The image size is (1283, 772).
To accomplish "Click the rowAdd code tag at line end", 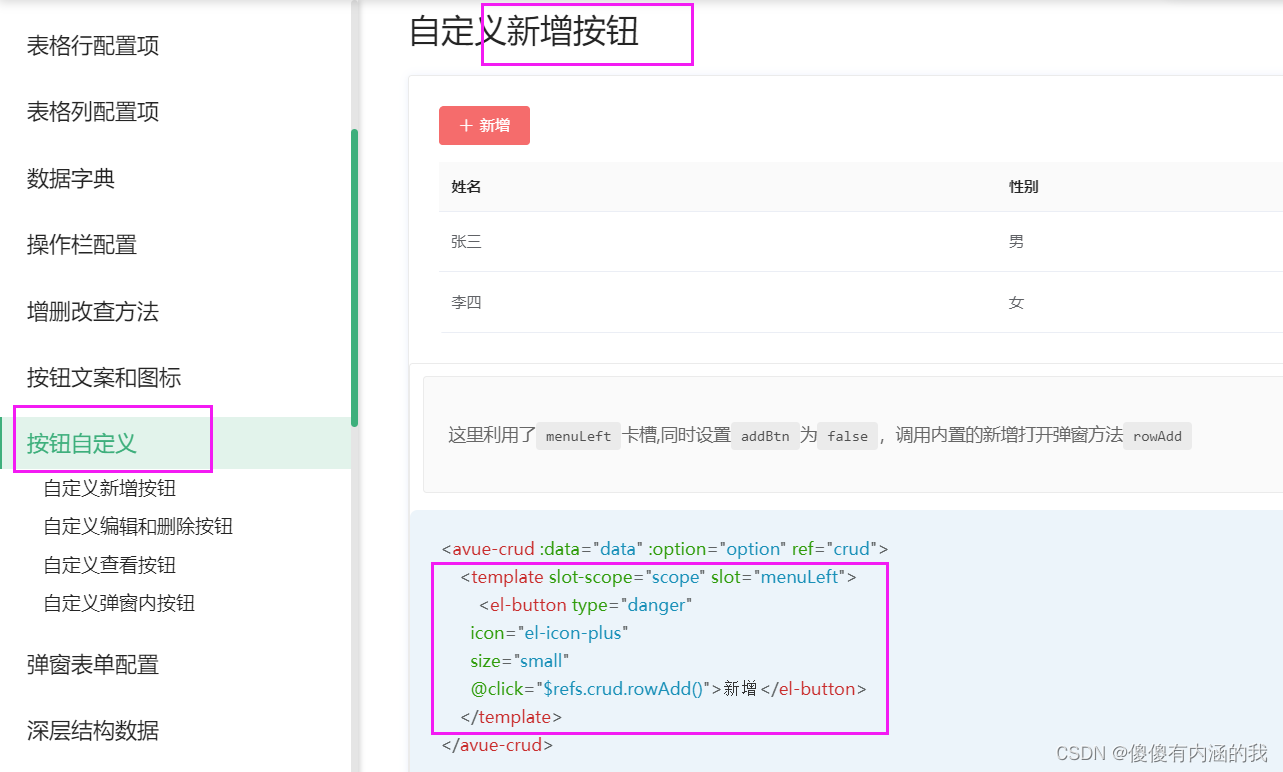I will (1157, 436).
